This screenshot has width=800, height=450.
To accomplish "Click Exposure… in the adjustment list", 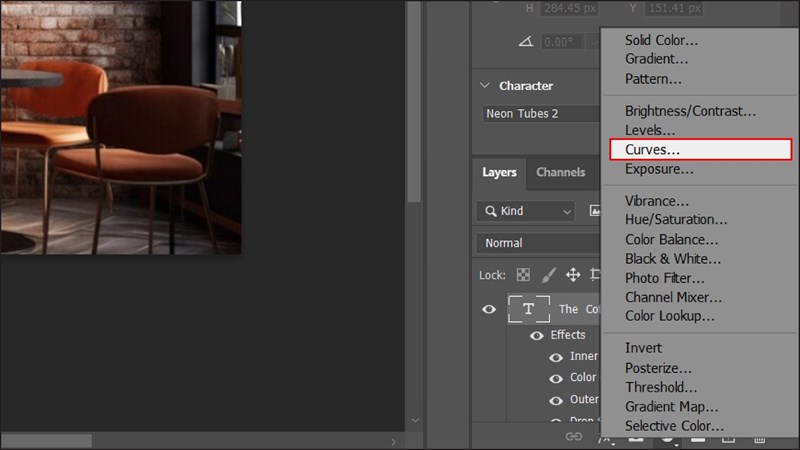I will pos(659,169).
